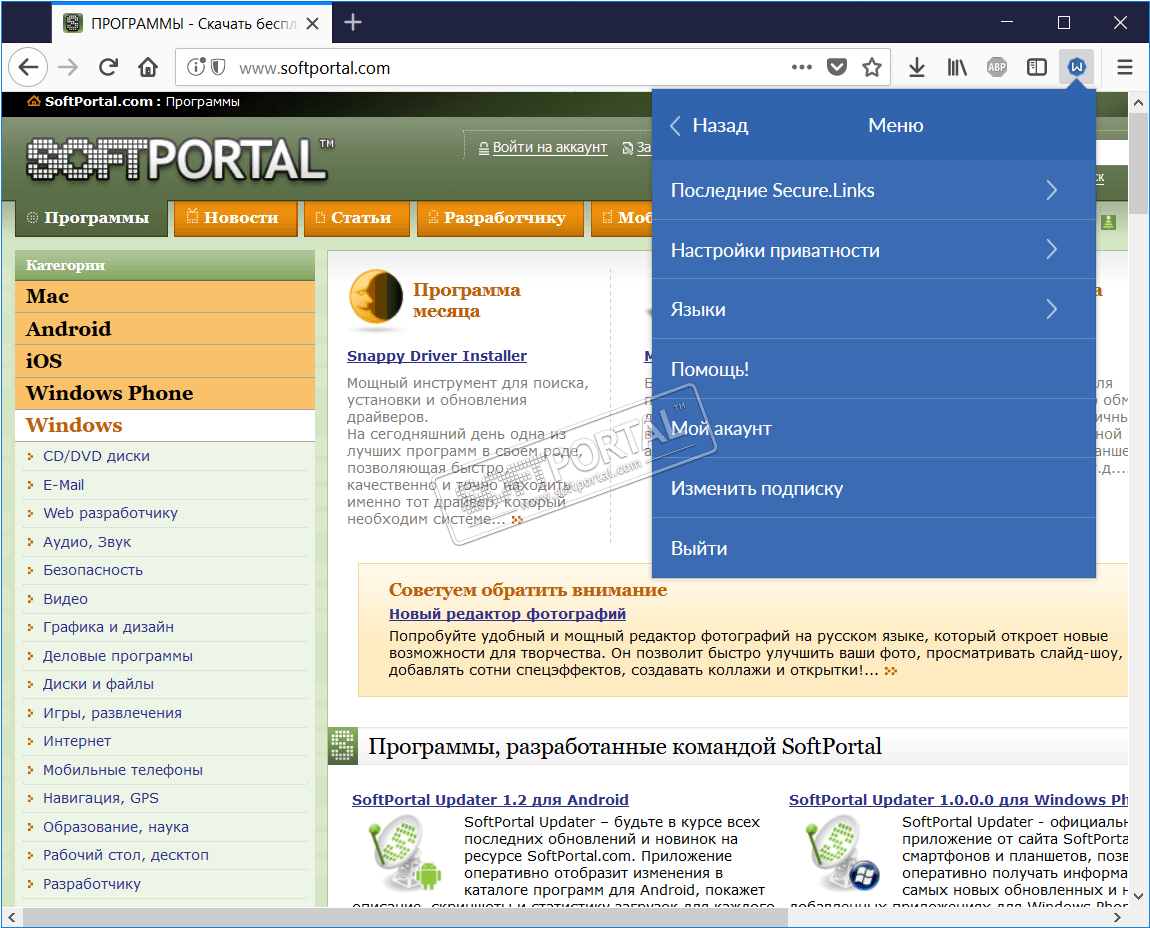Open Web разработчику subcategory
Image resolution: width=1150 pixels, height=928 pixels.
(x=110, y=513)
